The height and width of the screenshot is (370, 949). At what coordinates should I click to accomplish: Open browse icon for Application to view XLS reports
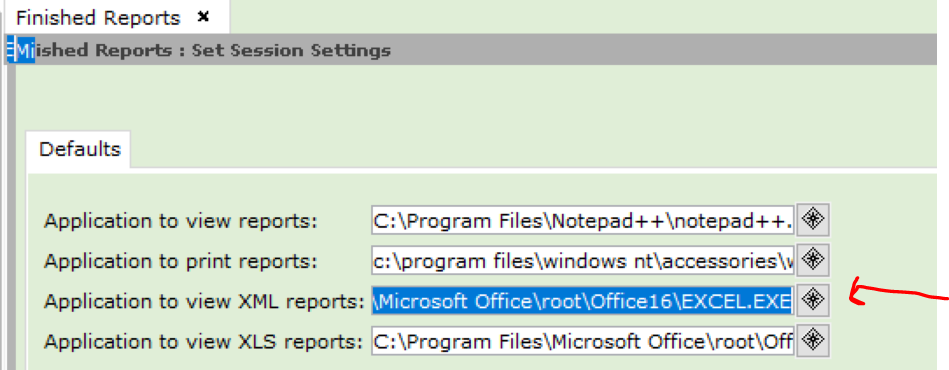(812, 340)
